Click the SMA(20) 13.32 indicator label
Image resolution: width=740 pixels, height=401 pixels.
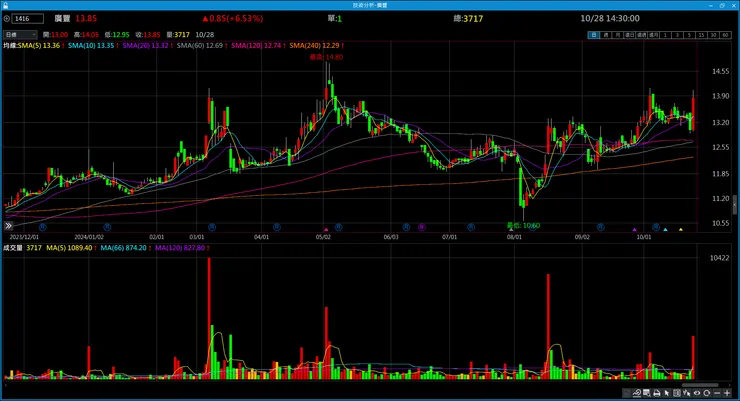(145, 45)
